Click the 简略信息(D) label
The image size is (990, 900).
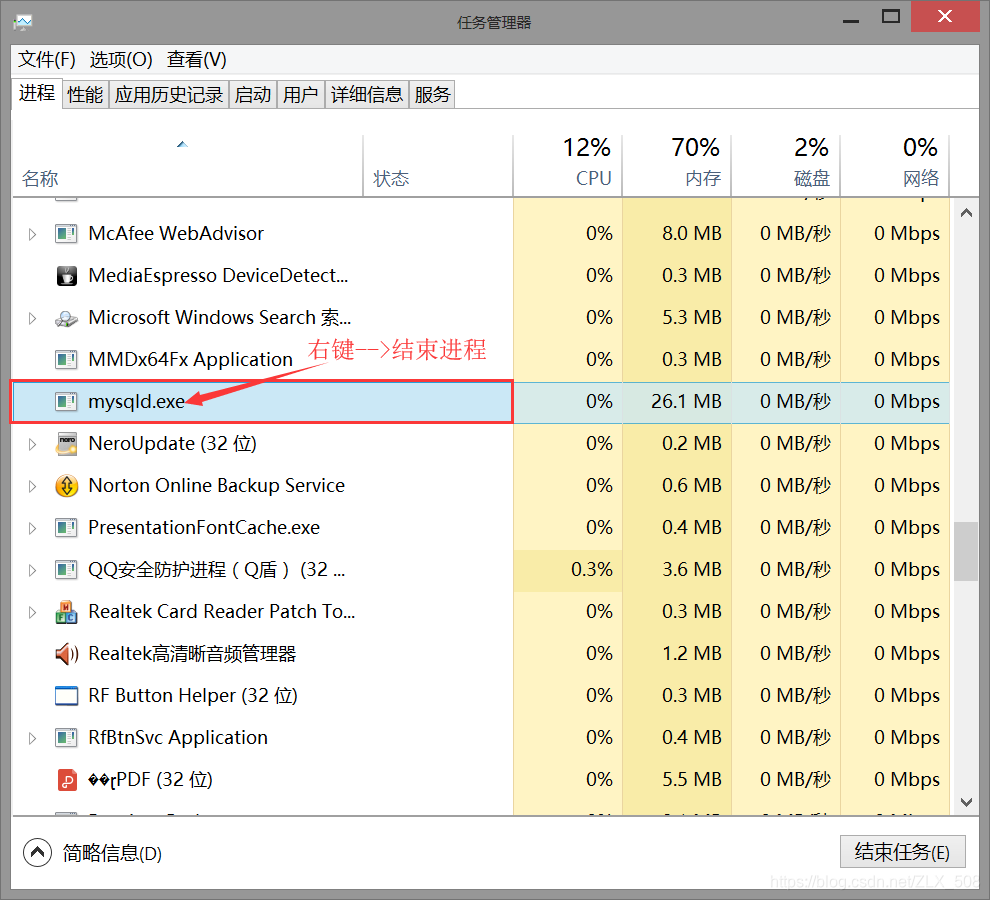(112, 853)
